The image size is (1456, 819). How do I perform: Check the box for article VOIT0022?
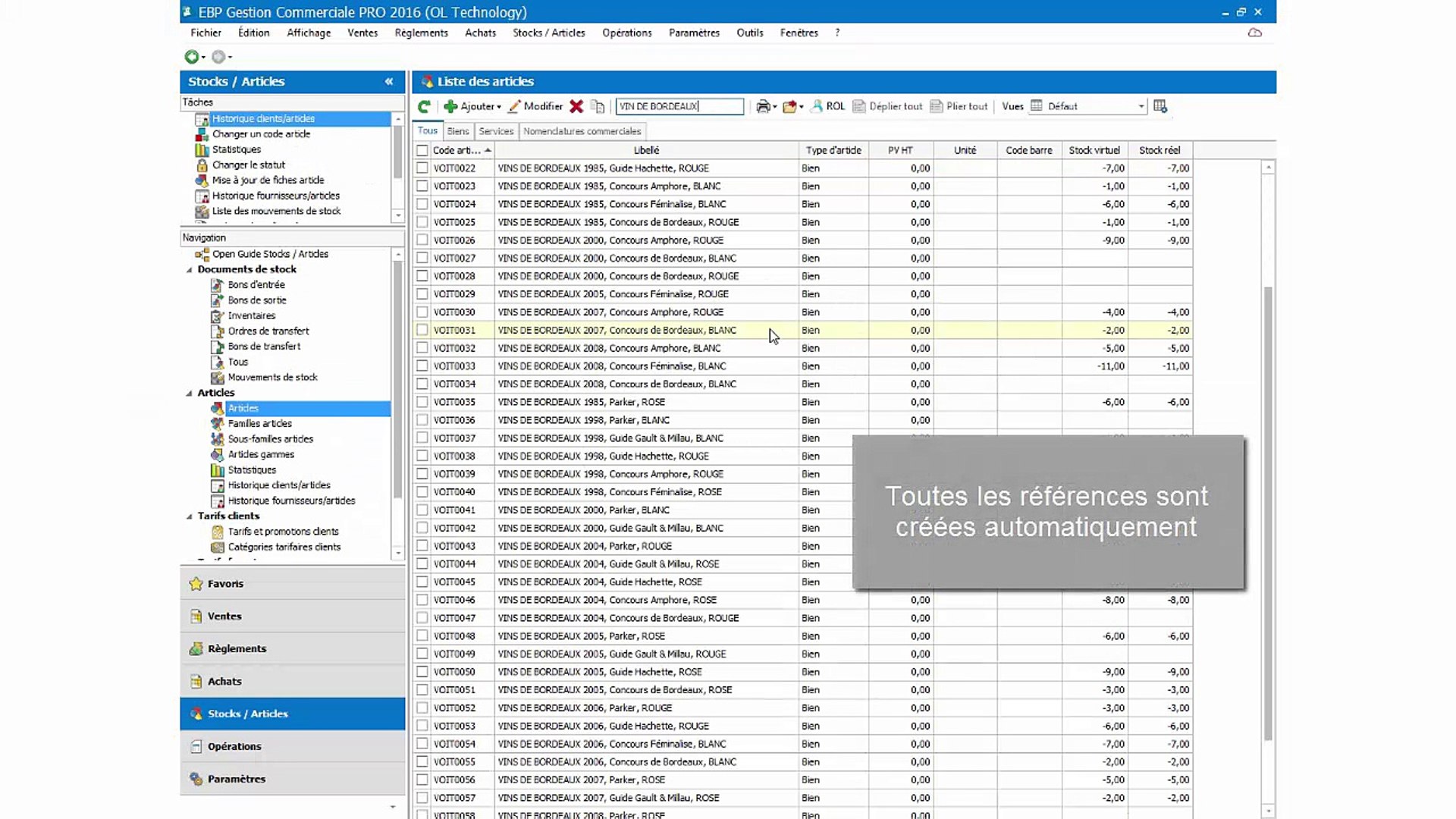click(422, 168)
